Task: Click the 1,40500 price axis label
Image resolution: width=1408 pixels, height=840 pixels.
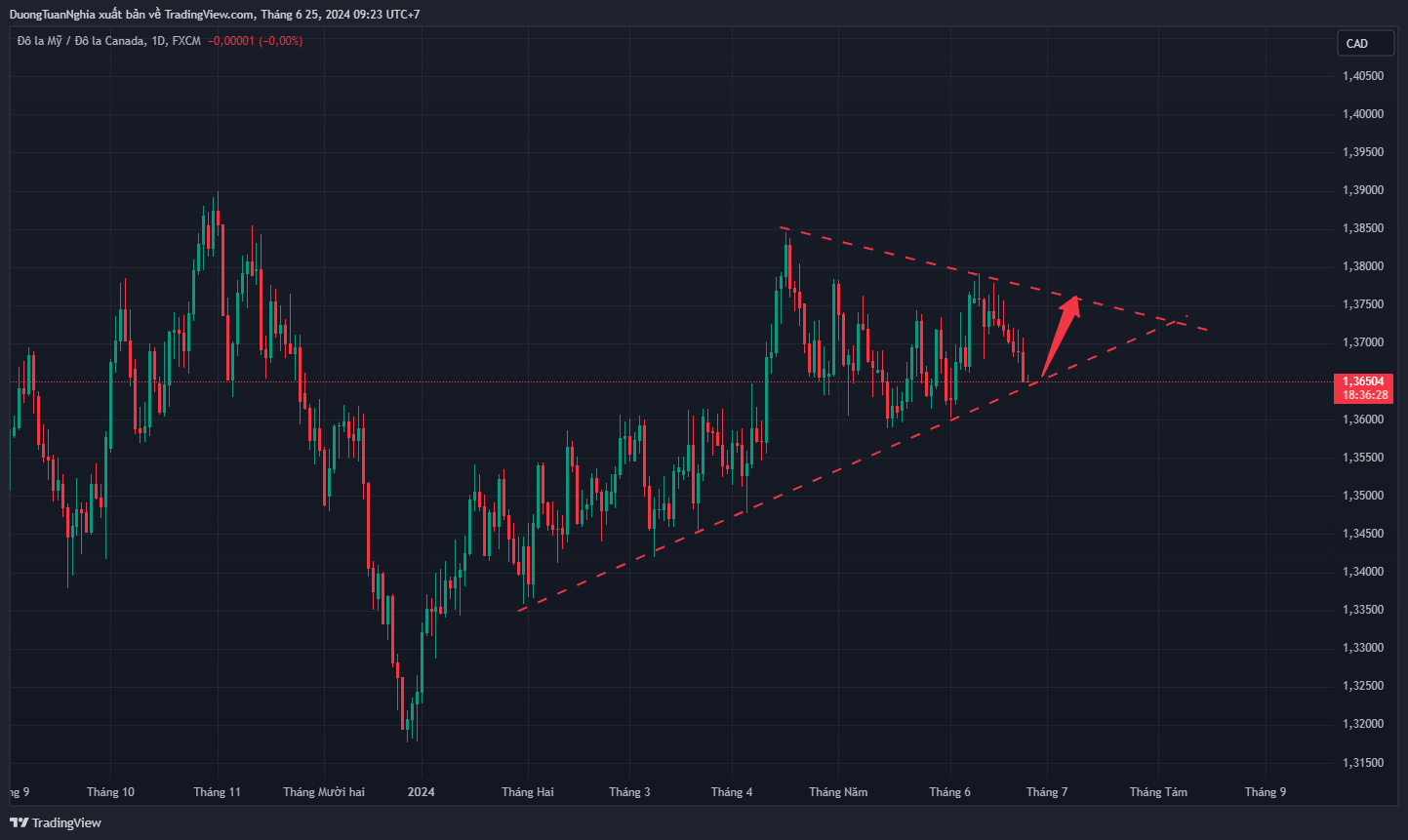Action: [1363, 76]
